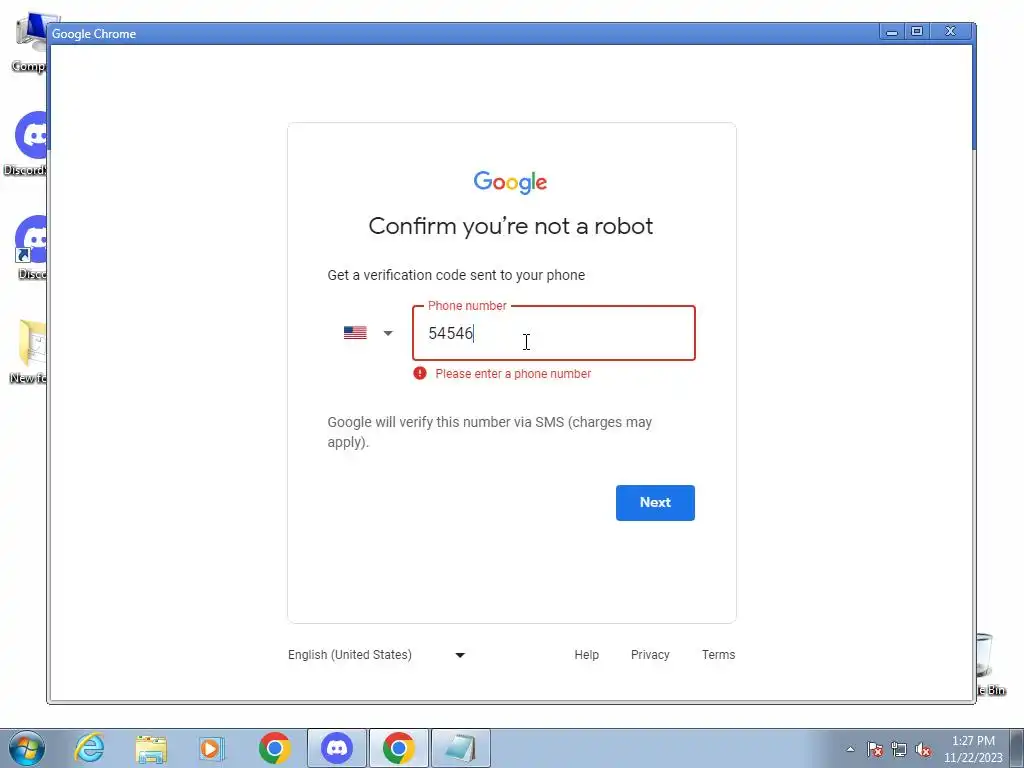The height and width of the screenshot is (768, 1024).
Task: Show hidden system tray icons
Action: pos(850,749)
